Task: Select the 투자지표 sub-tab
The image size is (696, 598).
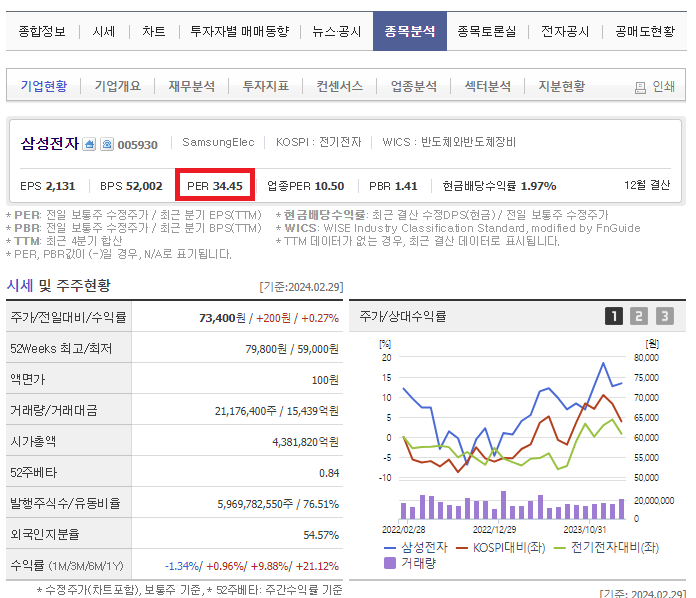Action: click(265, 86)
